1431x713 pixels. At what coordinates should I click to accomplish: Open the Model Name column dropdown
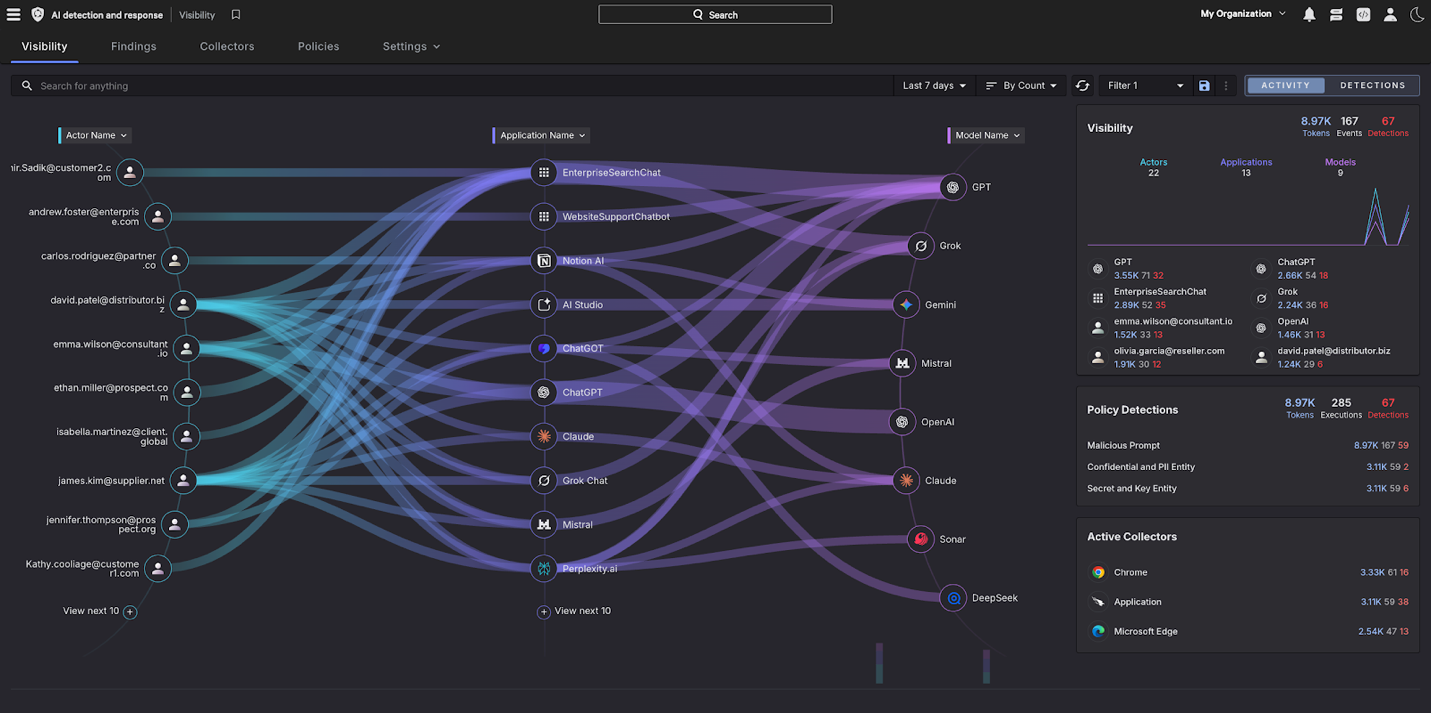987,136
